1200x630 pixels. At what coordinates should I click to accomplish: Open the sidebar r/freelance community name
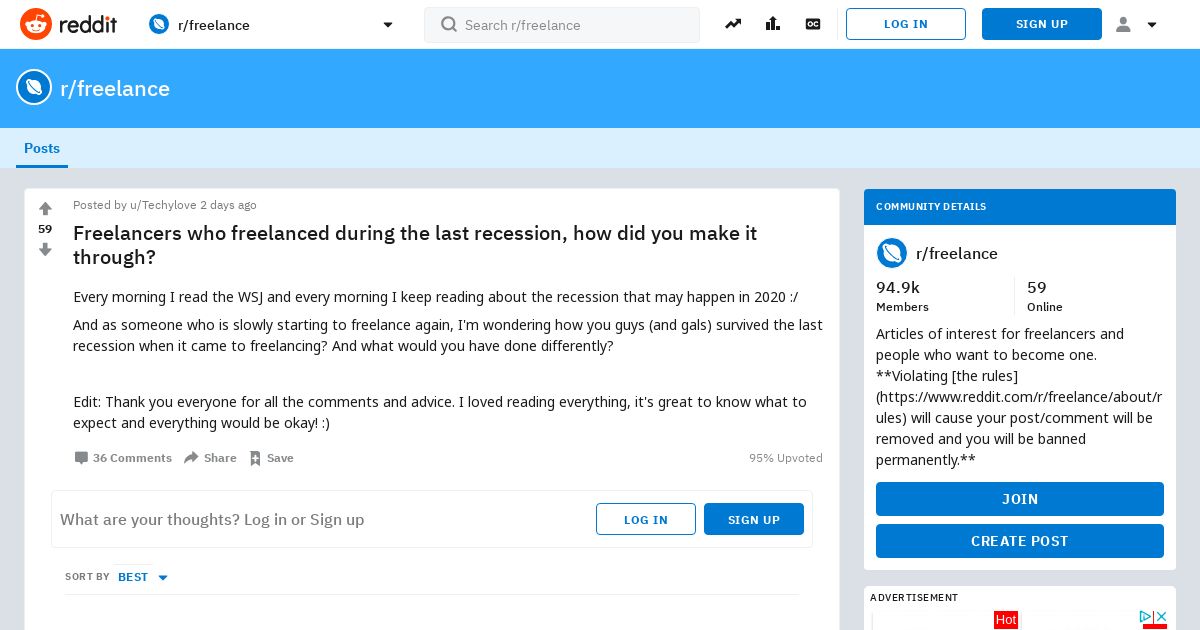point(957,253)
